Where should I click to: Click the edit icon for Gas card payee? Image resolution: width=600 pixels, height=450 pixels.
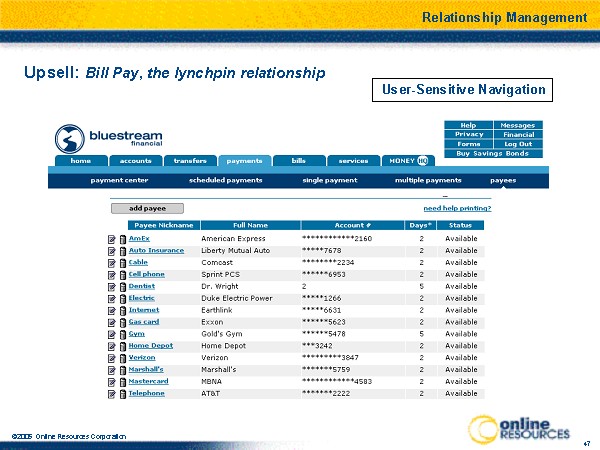pyautogui.click(x=112, y=322)
